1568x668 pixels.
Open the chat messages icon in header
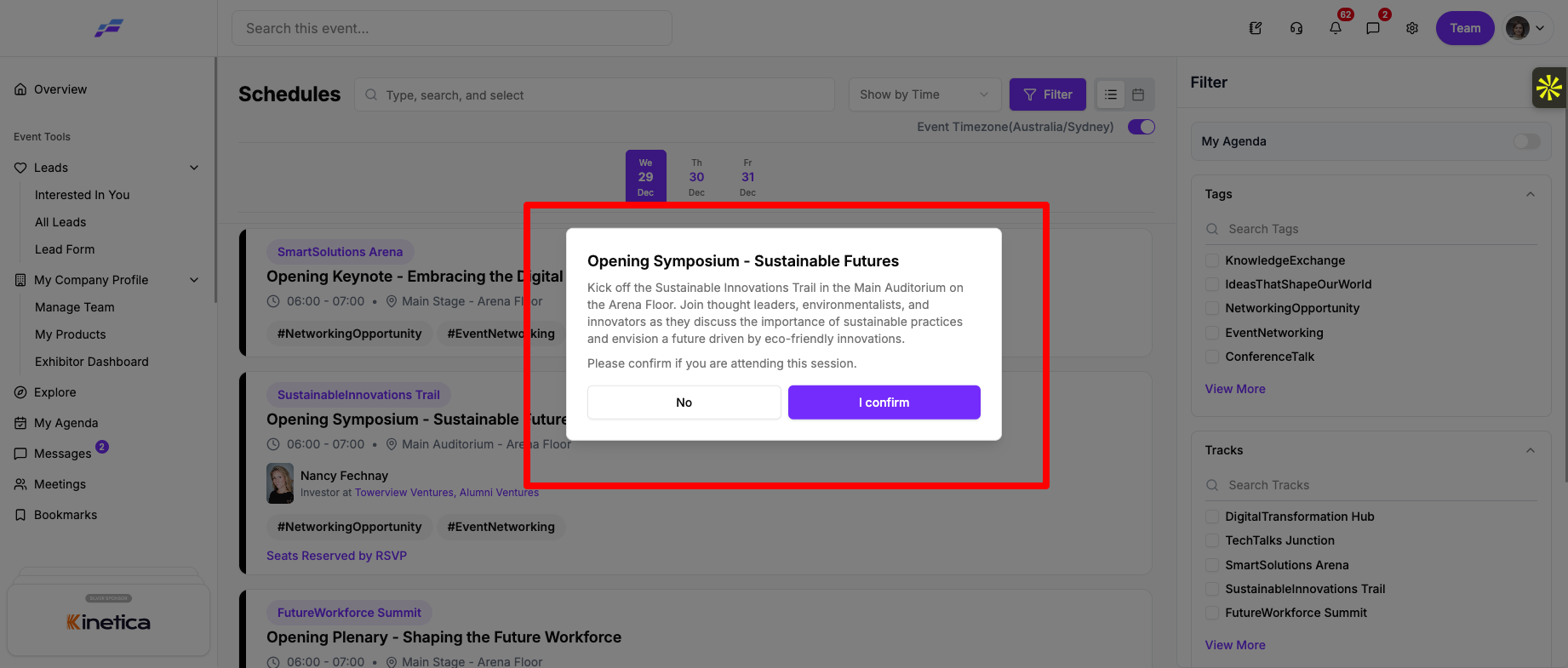pyautogui.click(x=1373, y=28)
